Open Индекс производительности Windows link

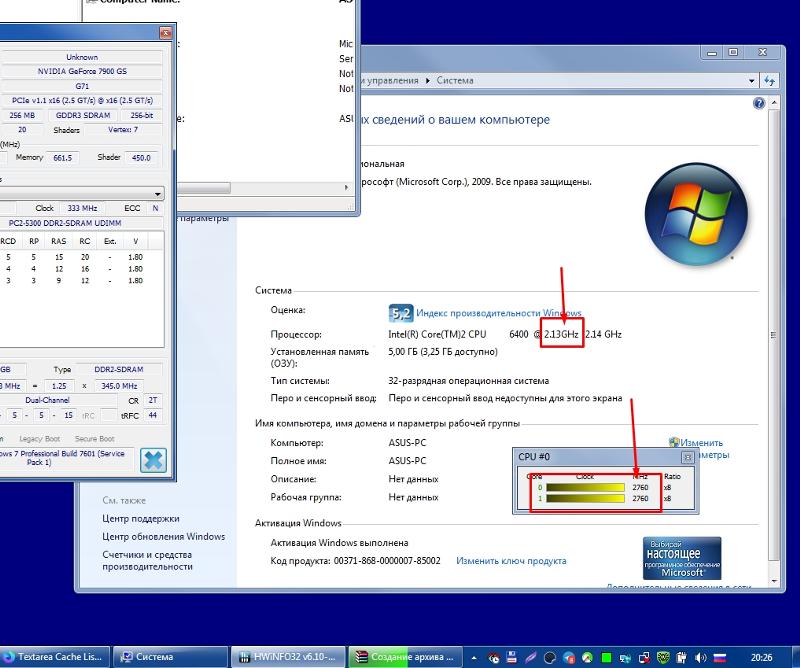click(498, 313)
